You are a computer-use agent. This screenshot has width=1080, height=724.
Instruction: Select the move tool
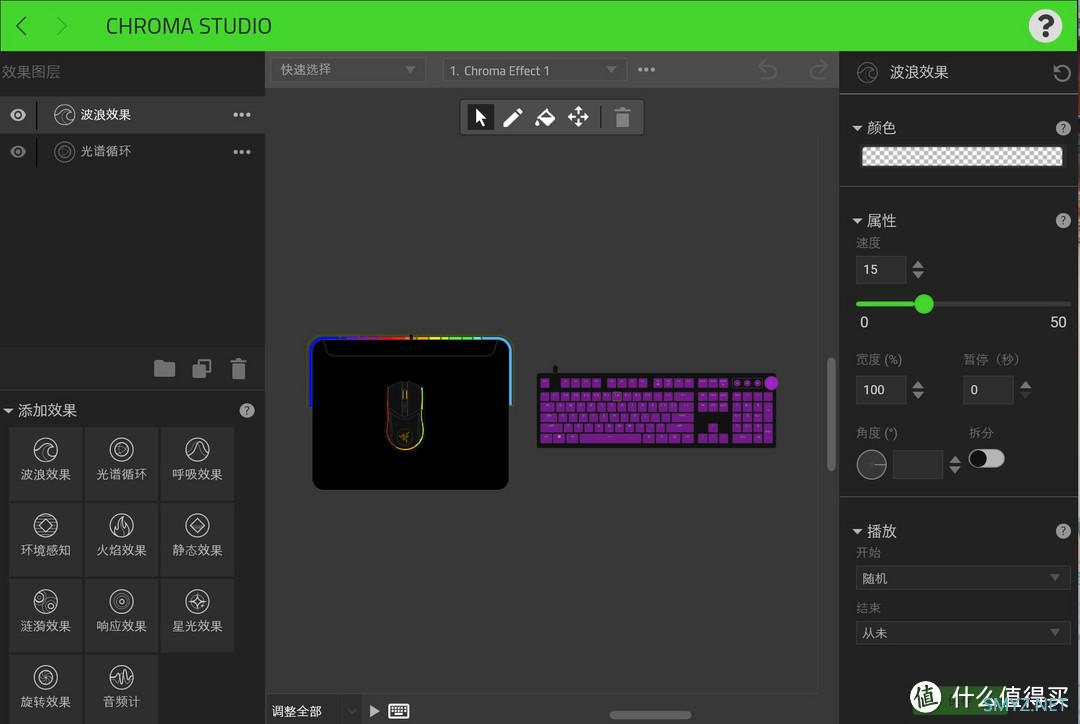578,117
